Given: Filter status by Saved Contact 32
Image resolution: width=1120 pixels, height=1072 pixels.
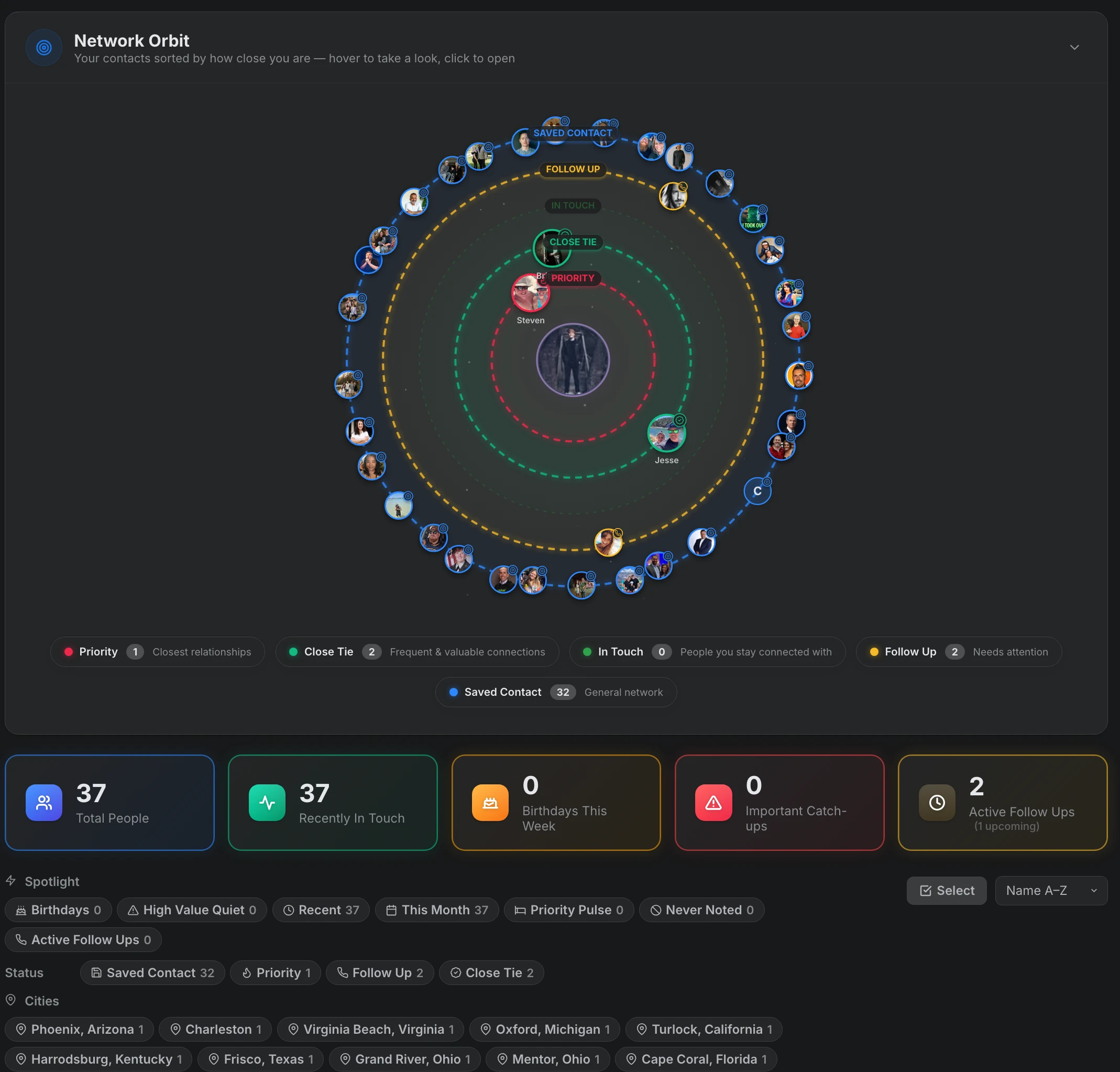Looking at the screenshot, I should point(152,973).
